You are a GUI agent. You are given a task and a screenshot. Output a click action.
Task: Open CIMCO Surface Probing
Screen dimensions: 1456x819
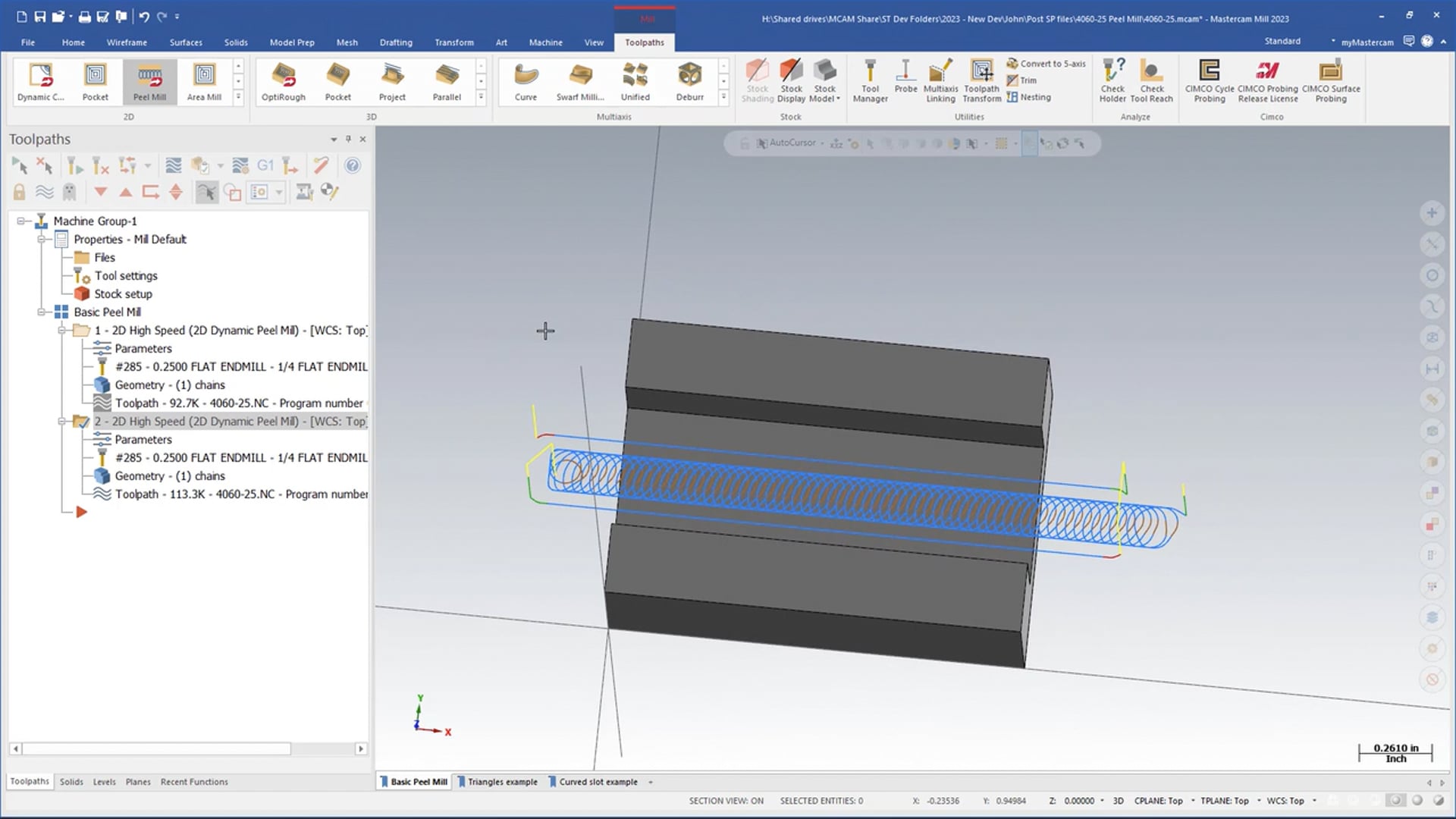click(x=1331, y=81)
